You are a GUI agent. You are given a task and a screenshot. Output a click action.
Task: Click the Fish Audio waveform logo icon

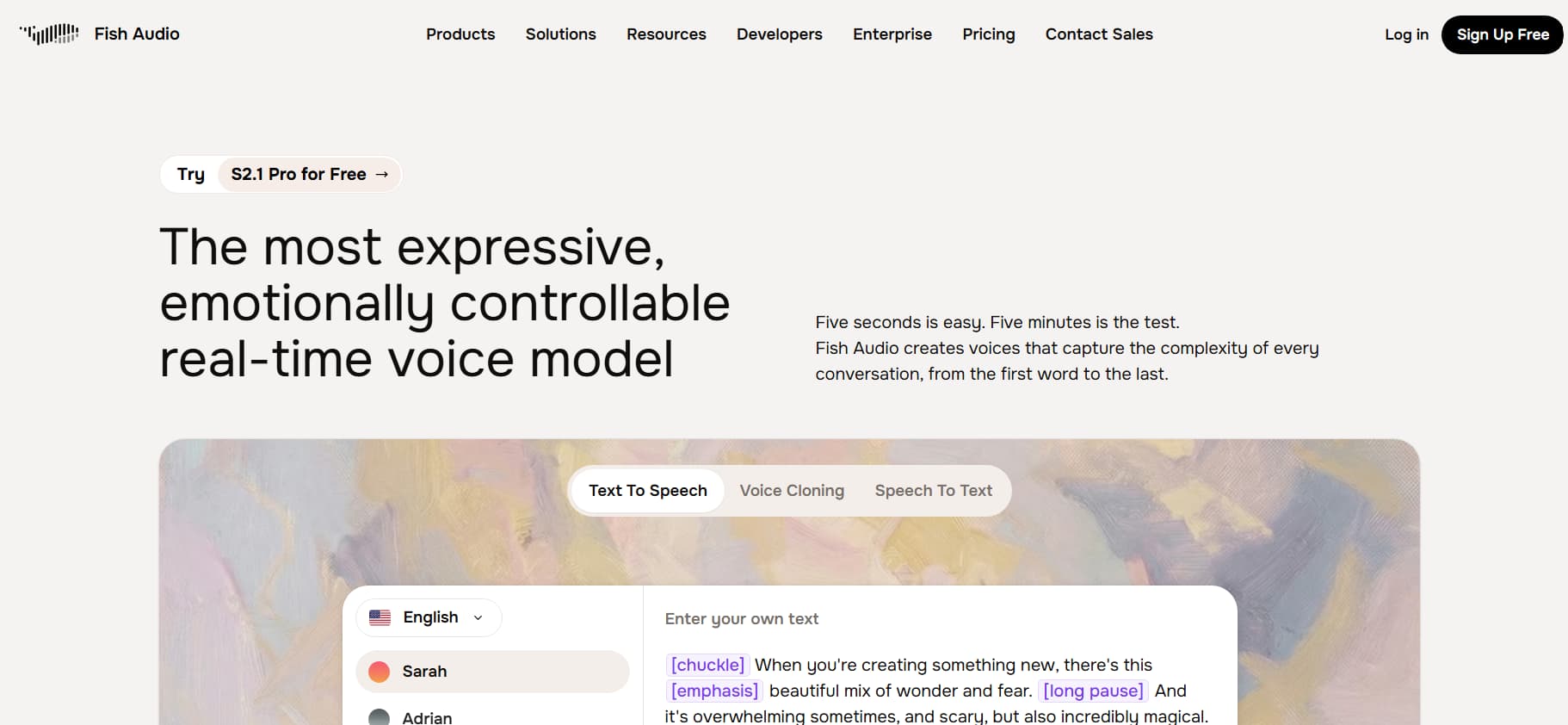[49, 34]
